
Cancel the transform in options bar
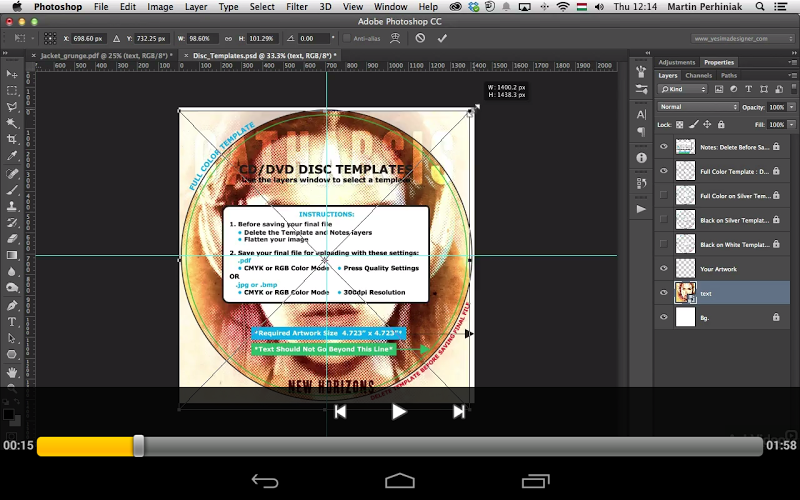420,38
